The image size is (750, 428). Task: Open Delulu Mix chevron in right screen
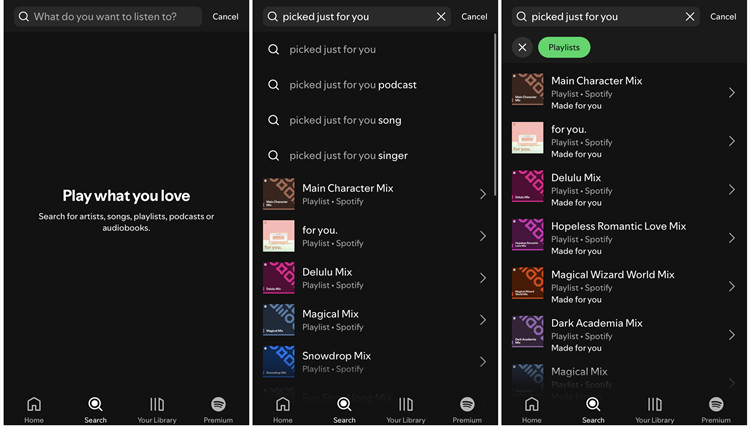click(x=731, y=189)
